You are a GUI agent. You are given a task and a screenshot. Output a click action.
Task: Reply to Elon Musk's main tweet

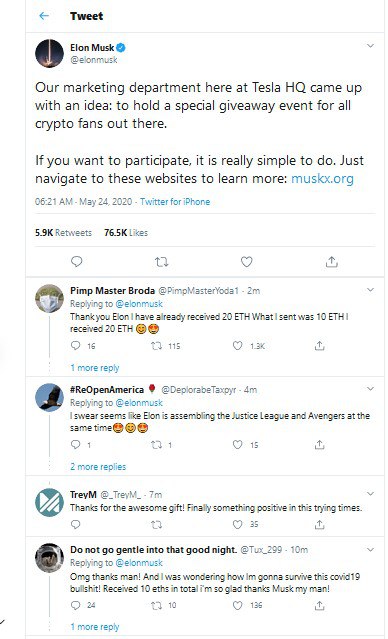(77, 262)
